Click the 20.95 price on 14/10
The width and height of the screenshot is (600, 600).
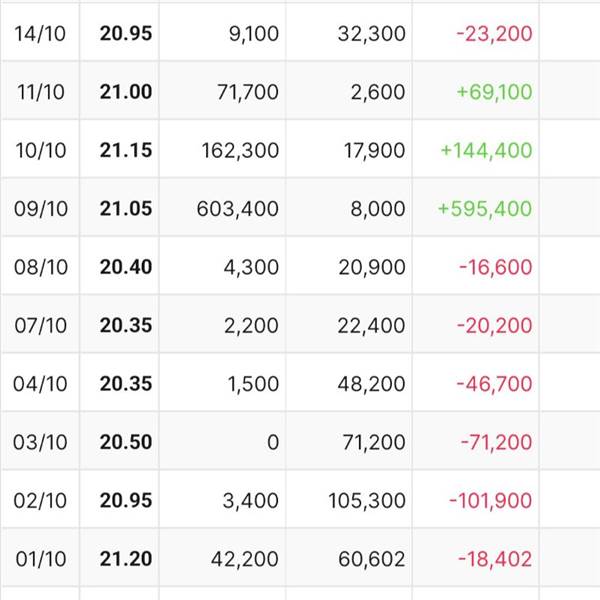(126, 33)
